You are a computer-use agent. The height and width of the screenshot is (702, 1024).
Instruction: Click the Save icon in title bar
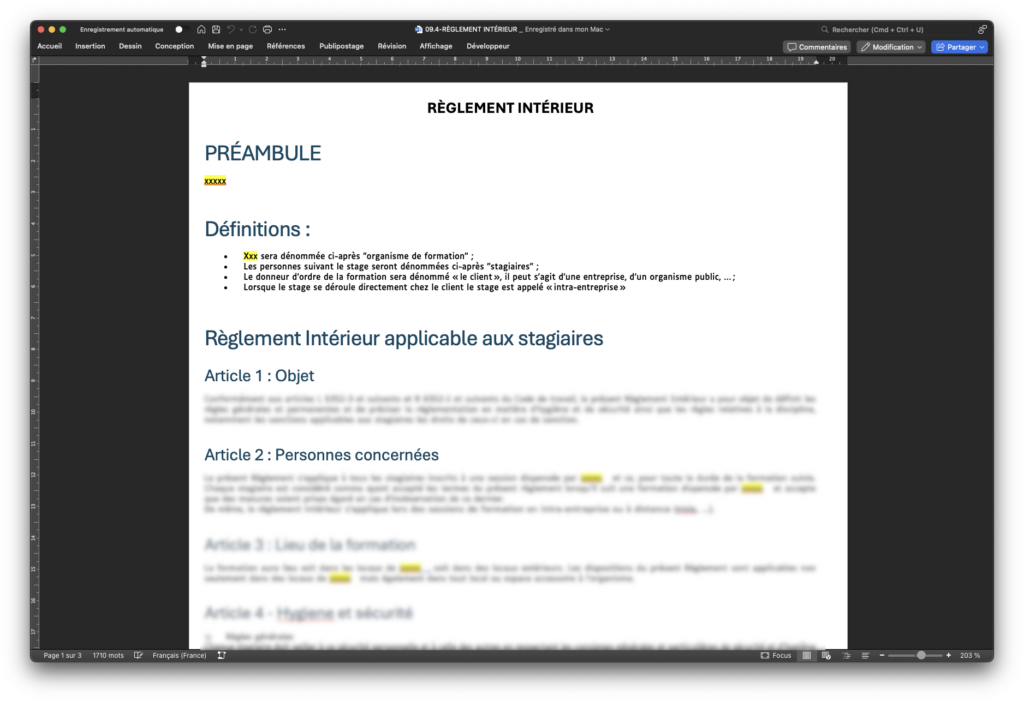point(216,30)
